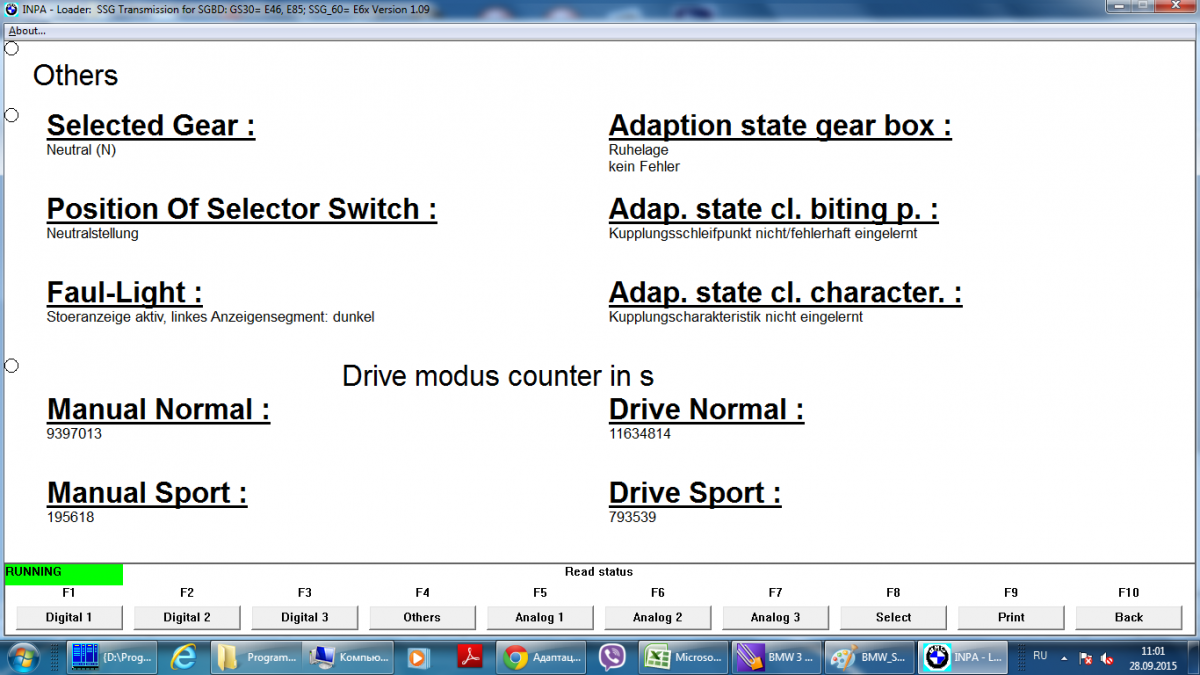The image size is (1200, 675).
Task: Click the Digital 1 button
Action: pos(69,617)
